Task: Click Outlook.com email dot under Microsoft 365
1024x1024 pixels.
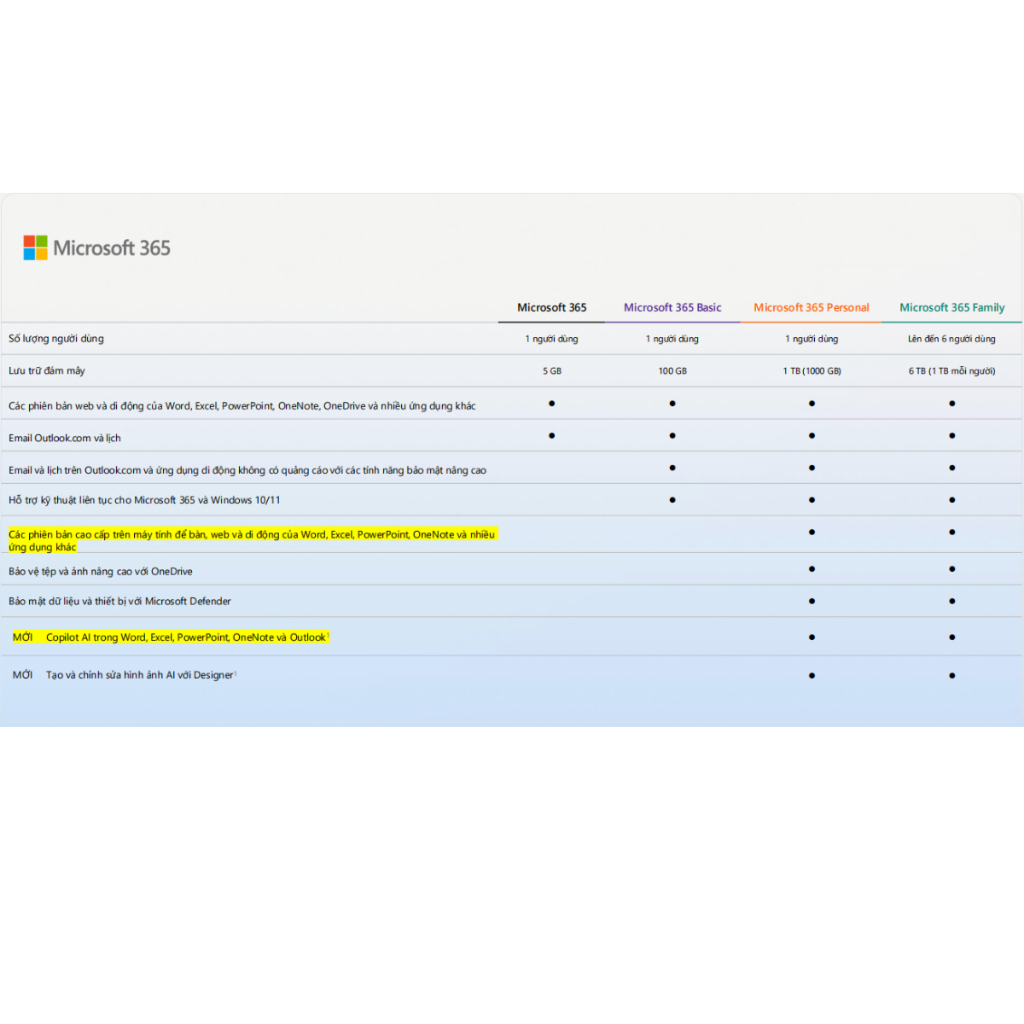Action: click(551, 436)
